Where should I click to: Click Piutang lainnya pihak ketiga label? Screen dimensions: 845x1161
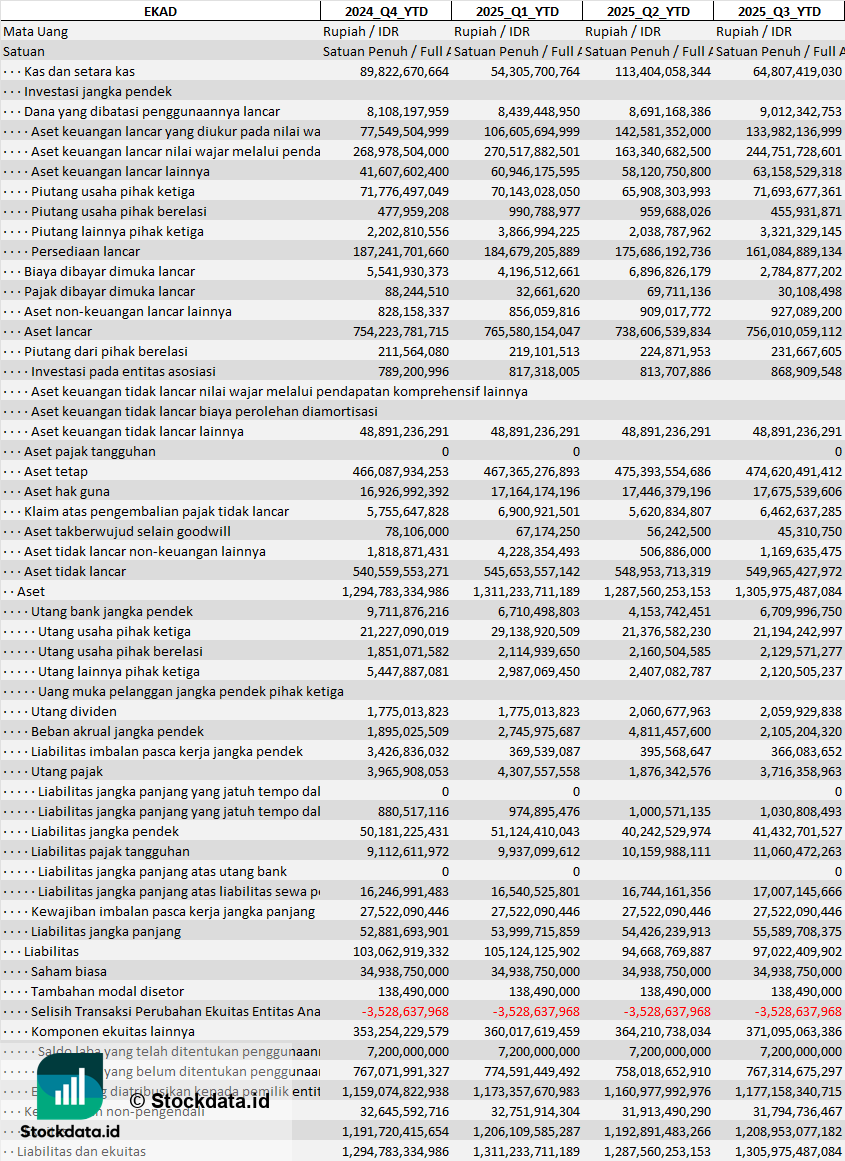117,231
